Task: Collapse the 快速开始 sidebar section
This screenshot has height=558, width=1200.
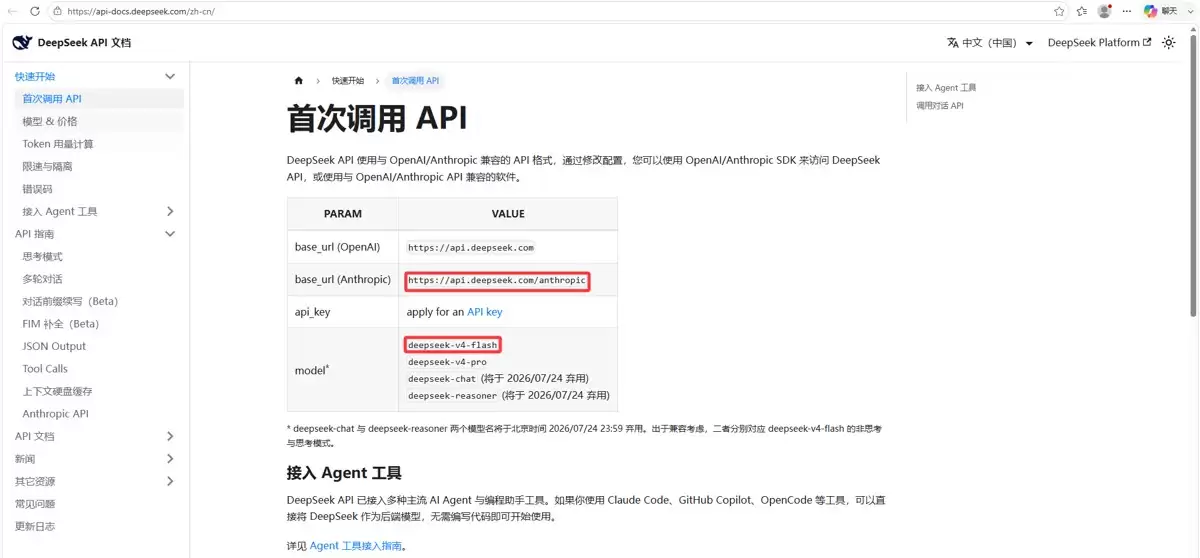Action: tap(170, 76)
